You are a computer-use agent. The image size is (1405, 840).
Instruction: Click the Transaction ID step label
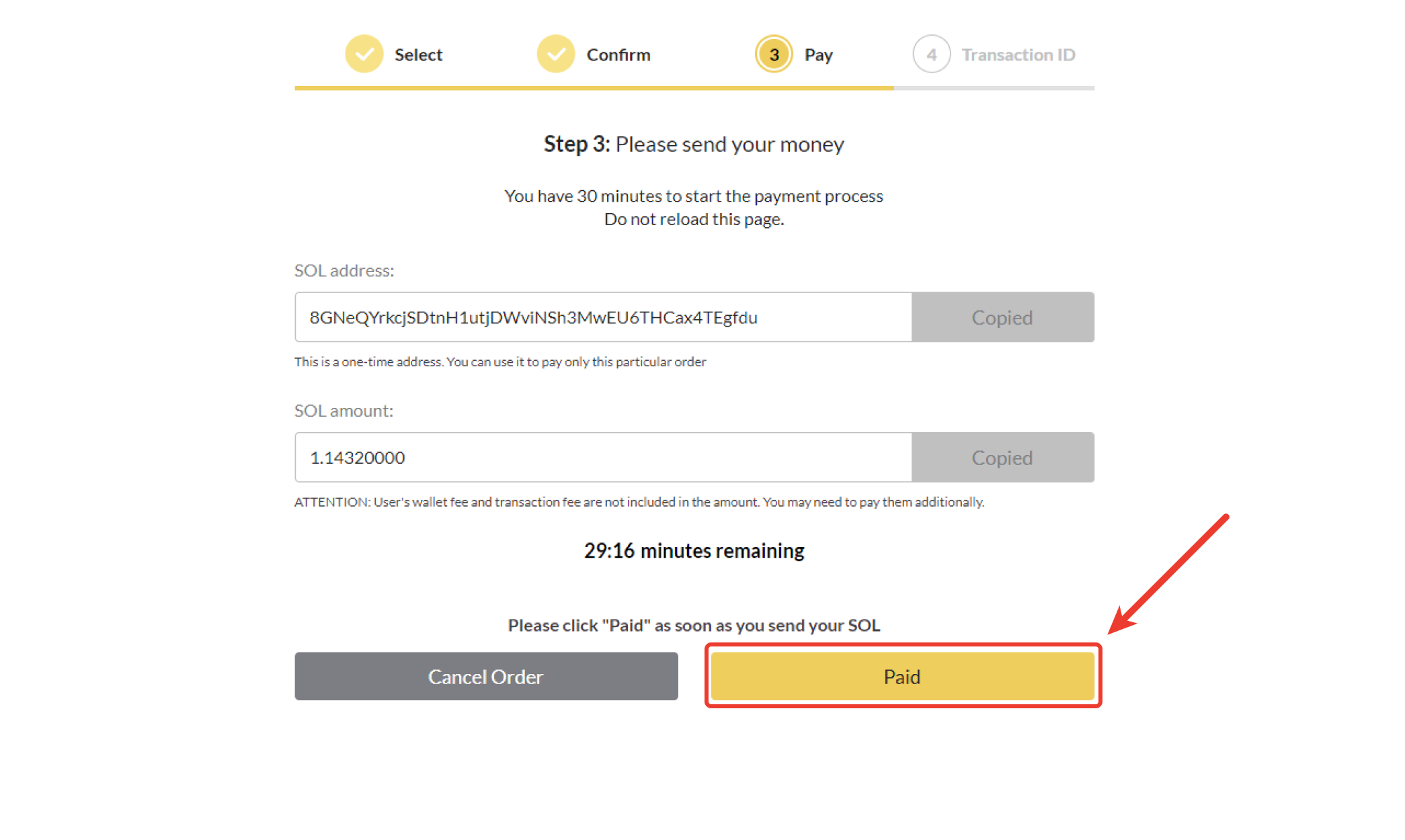pos(1018,55)
